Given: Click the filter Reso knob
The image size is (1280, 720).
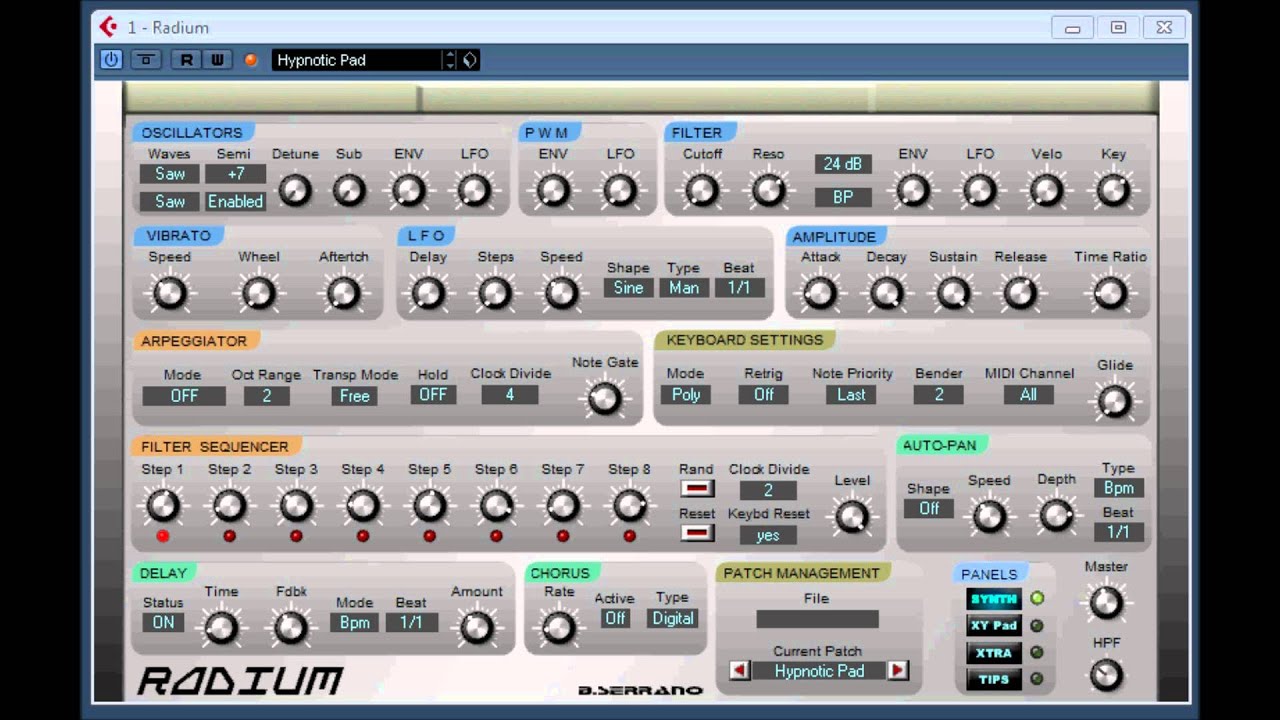Looking at the screenshot, I should pyautogui.click(x=768, y=190).
